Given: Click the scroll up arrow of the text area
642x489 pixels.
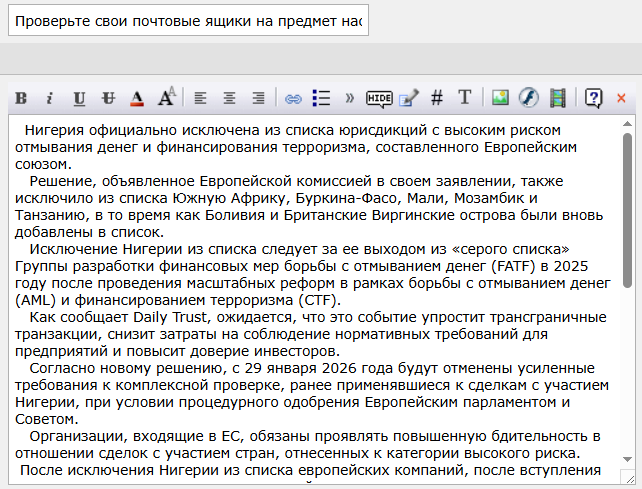Looking at the screenshot, I should pyautogui.click(x=627, y=124).
